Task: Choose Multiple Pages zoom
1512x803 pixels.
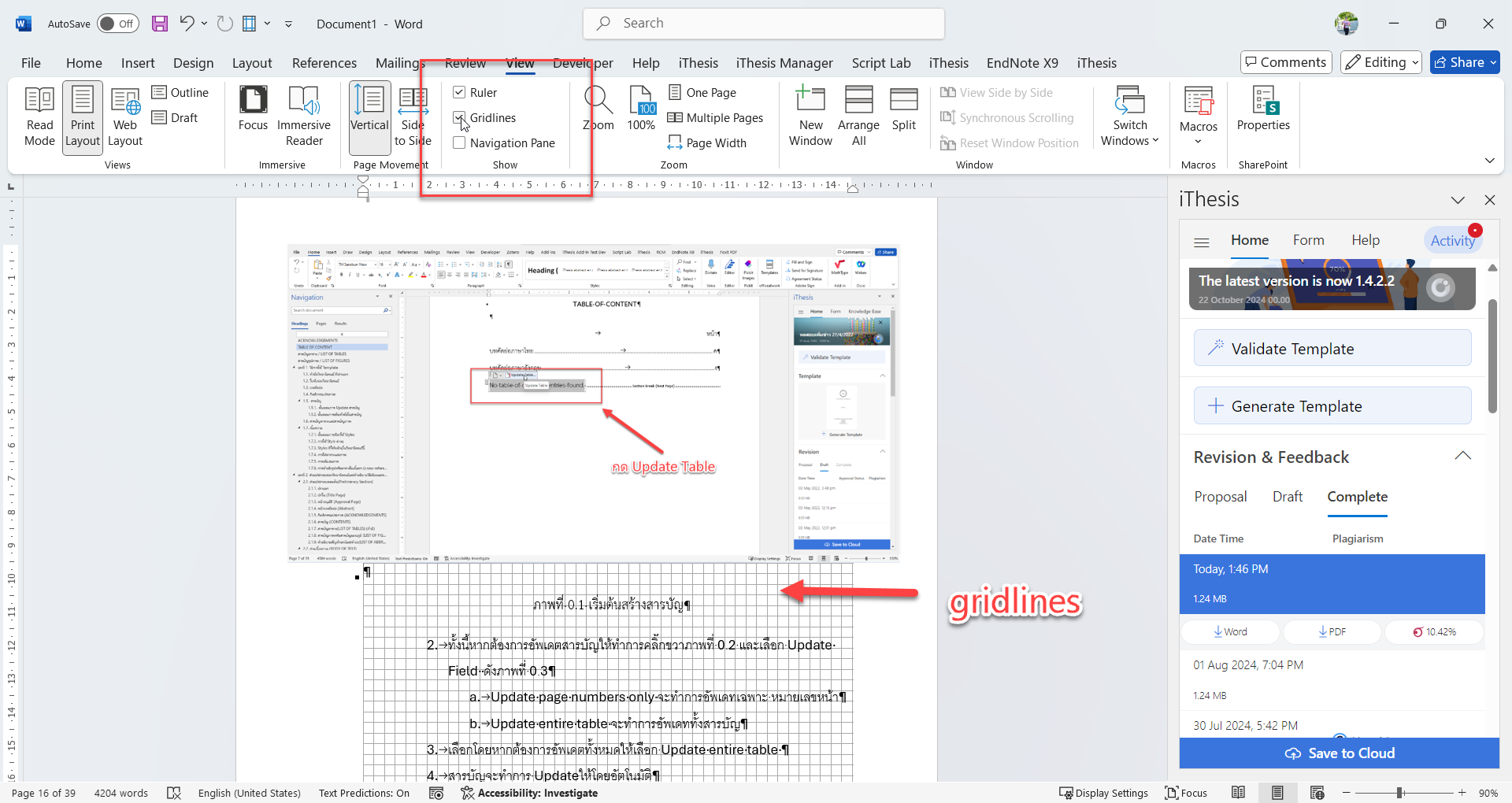Action: tap(715, 117)
